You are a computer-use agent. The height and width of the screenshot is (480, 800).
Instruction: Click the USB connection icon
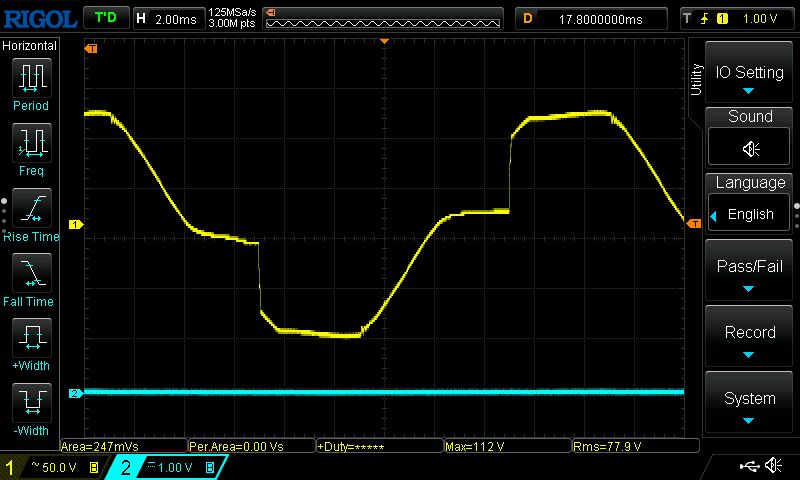click(749, 466)
